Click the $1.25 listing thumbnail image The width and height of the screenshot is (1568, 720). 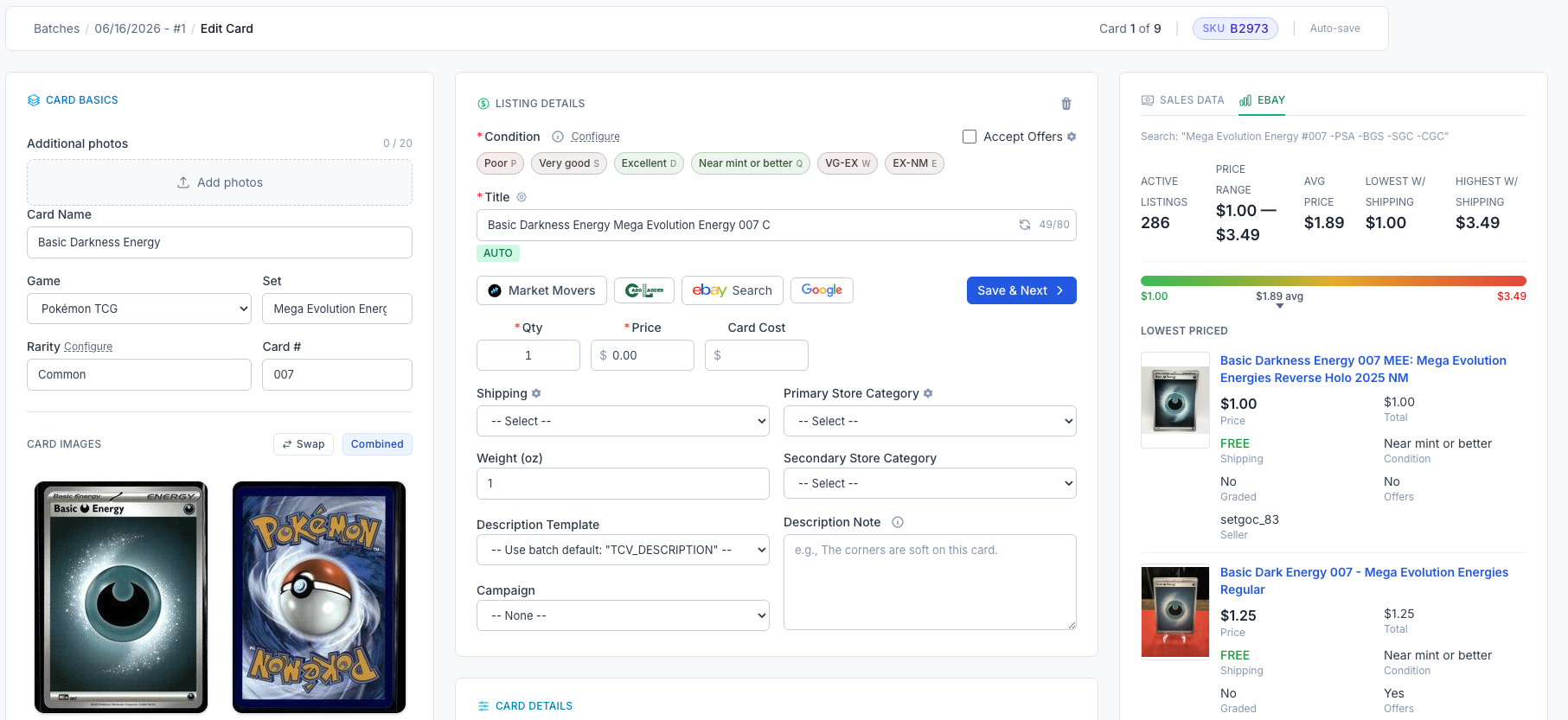1175,612
